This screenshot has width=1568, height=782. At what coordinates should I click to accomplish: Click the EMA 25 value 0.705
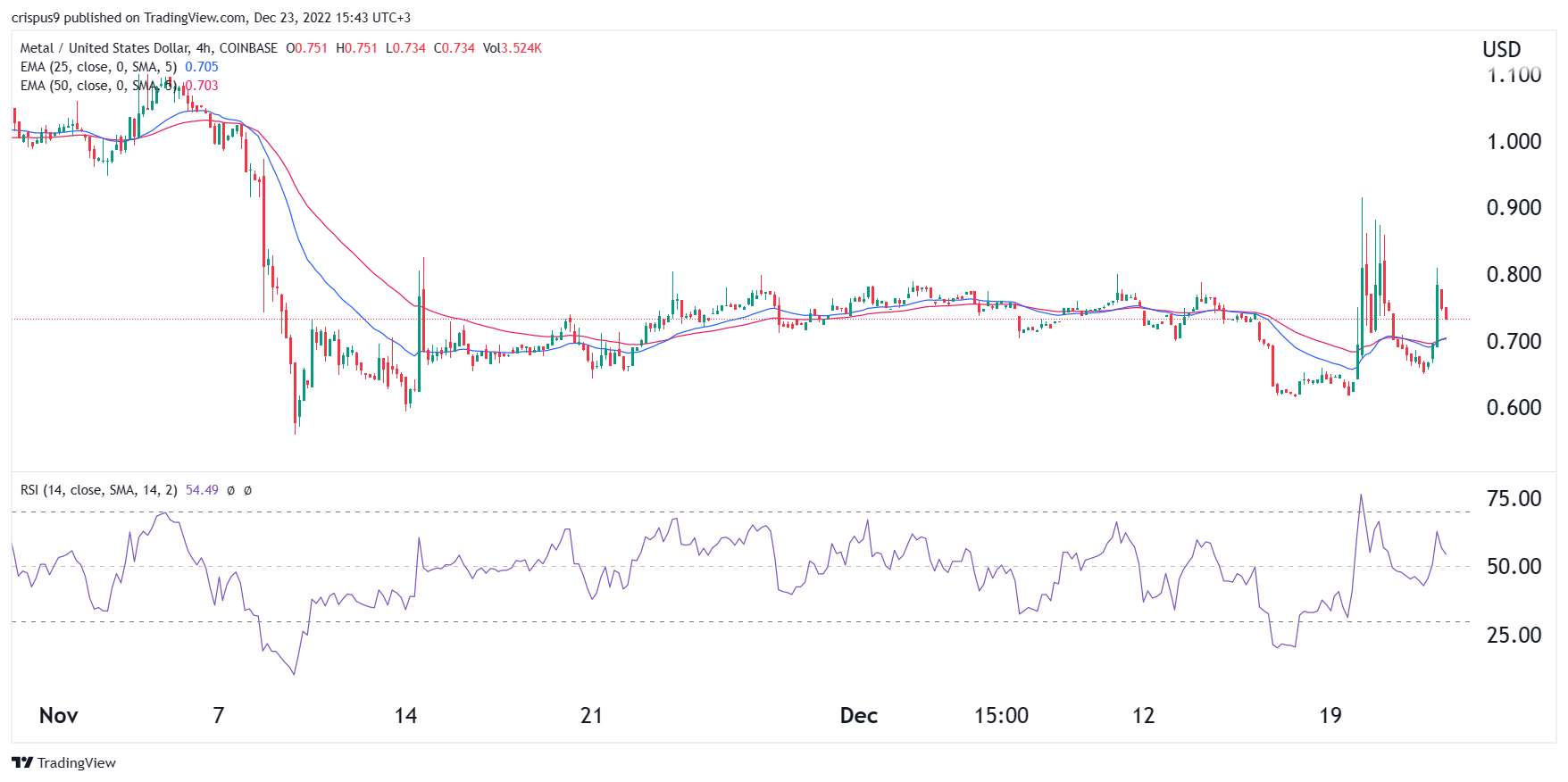coord(201,67)
